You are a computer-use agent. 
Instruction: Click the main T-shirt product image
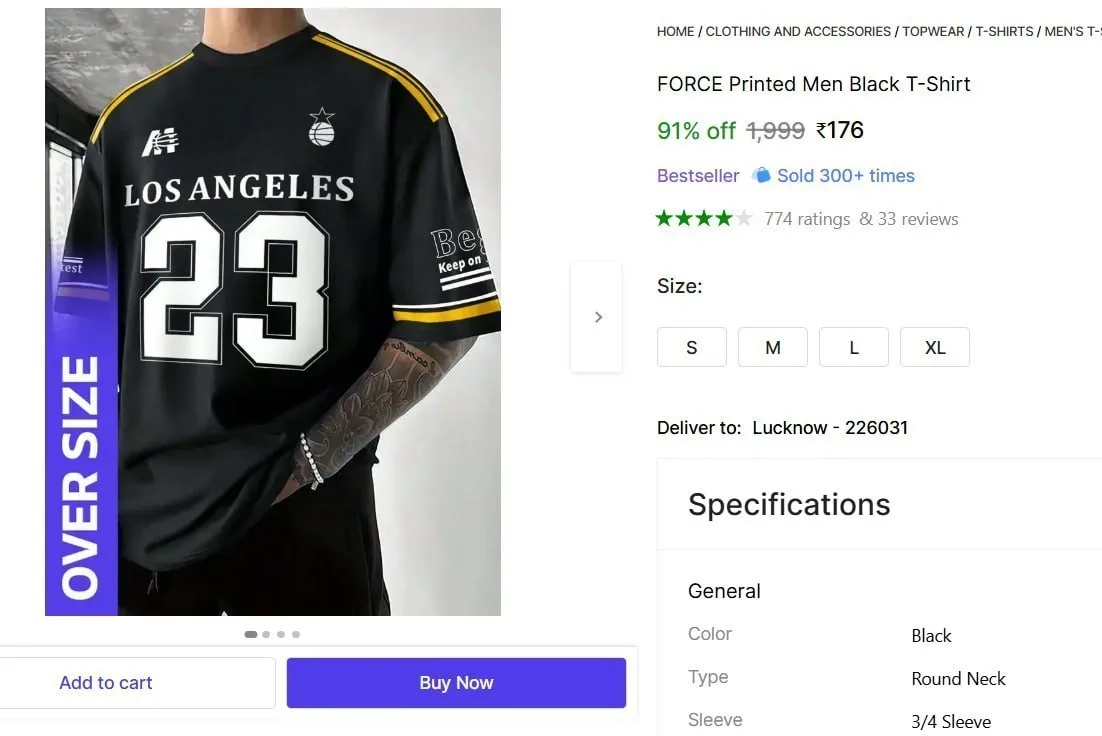pos(273,311)
